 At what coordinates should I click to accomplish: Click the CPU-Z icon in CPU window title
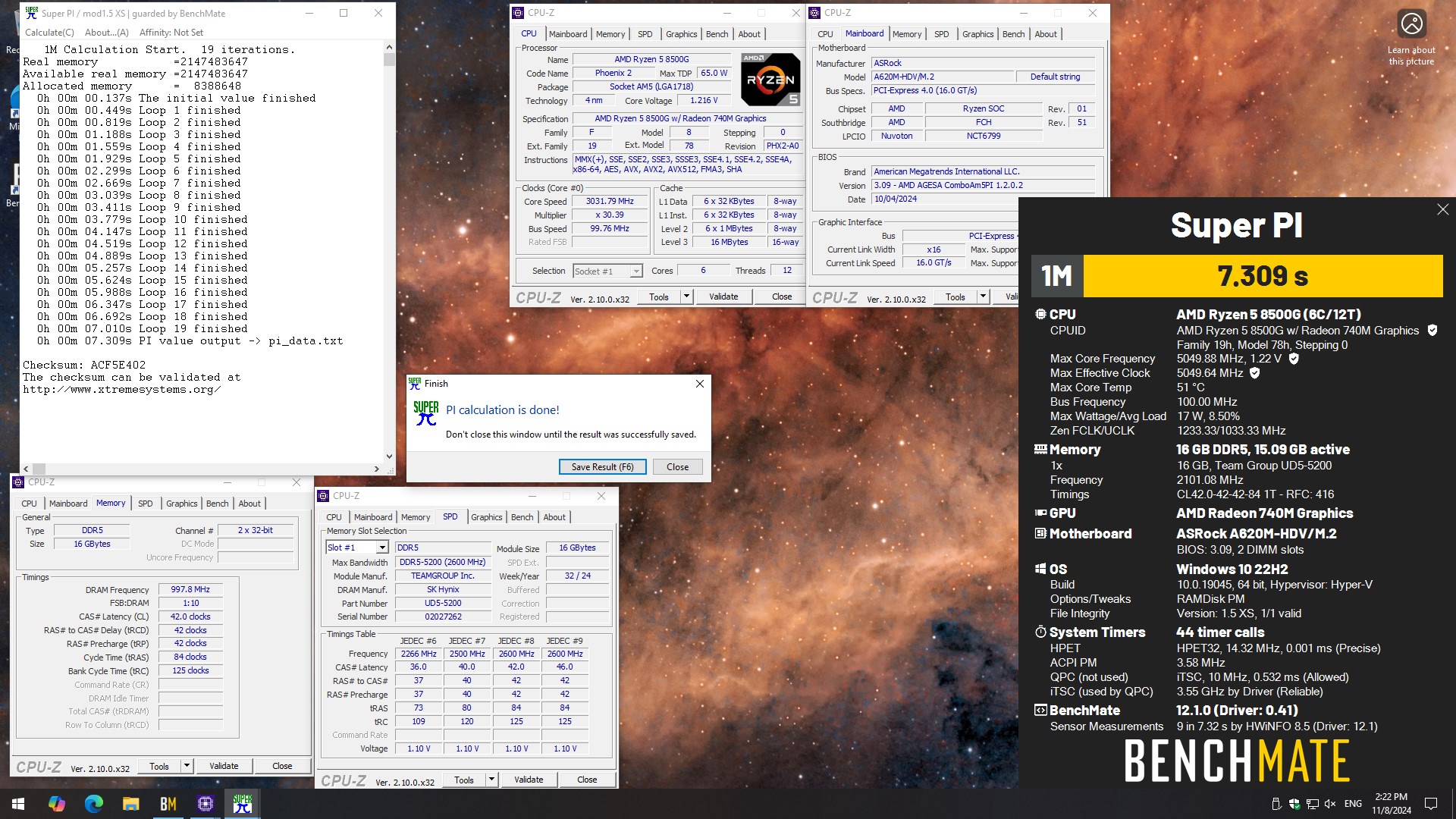click(518, 13)
